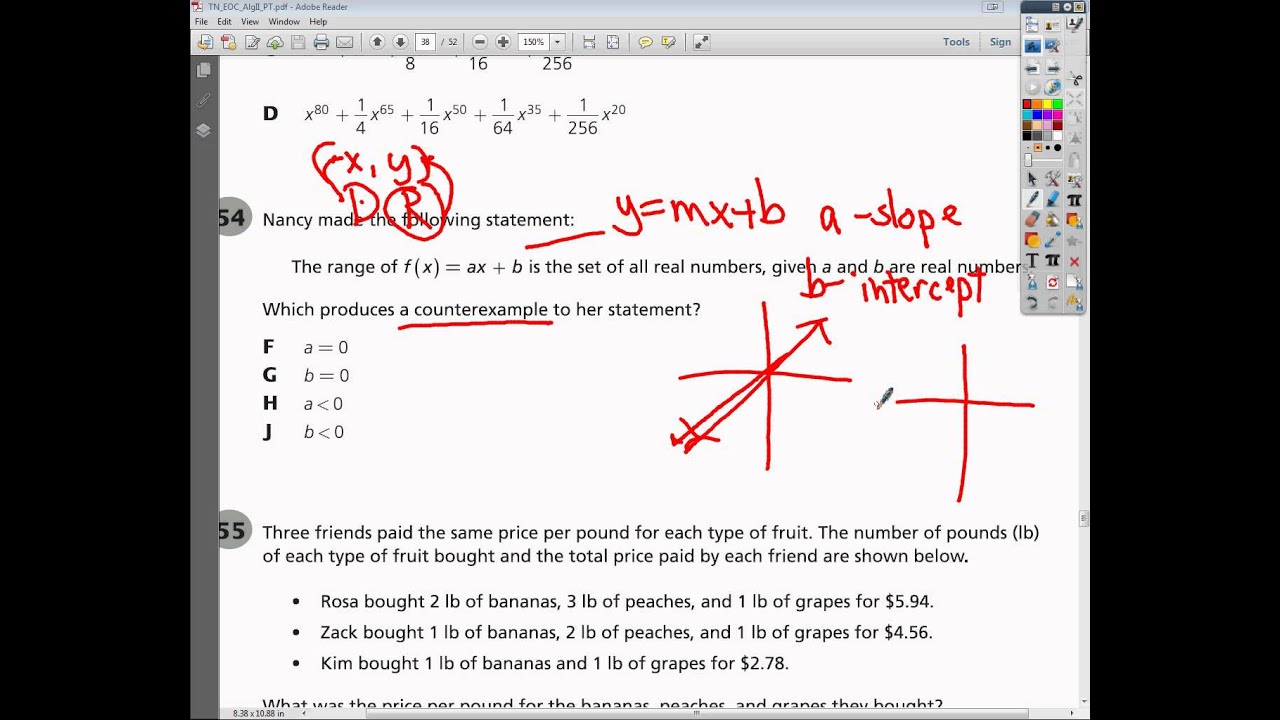Viewport: 1280px width, 720px height.
Task: Add a sticky note comment
Action: 645,42
